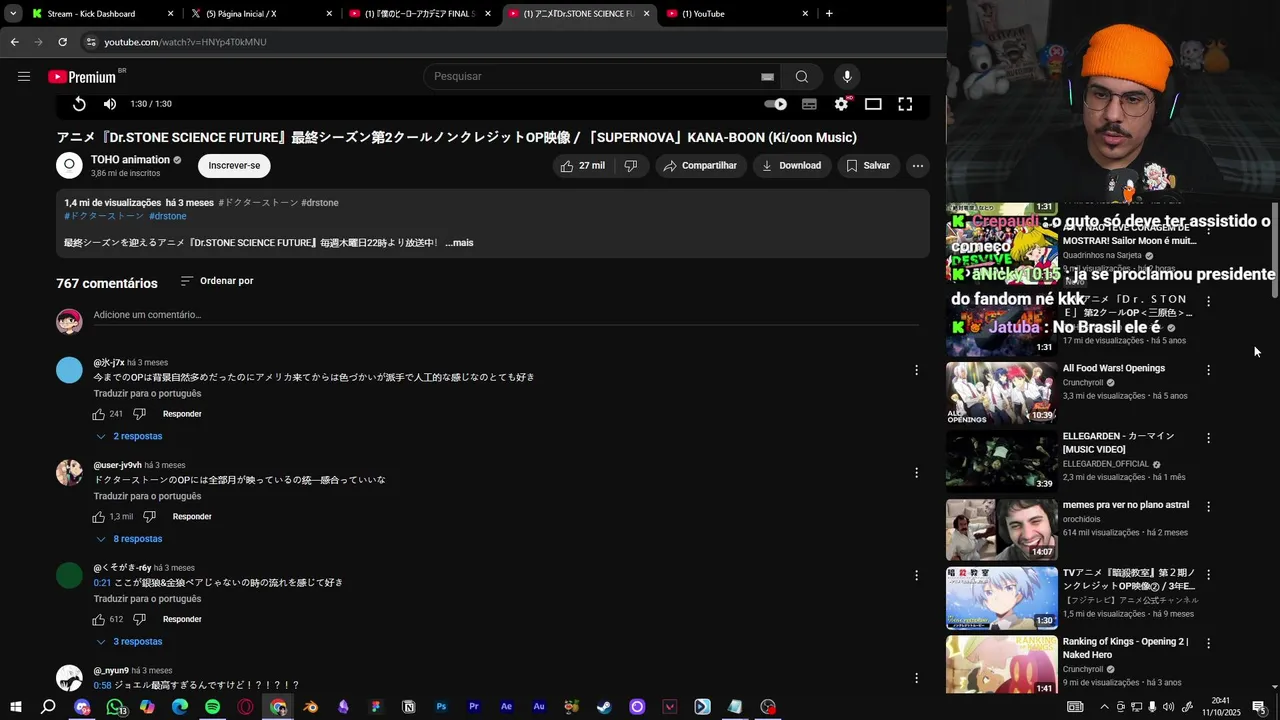Open options for All Food Wars! Openings video
This screenshot has width=1280, height=720.
pyautogui.click(x=1208, y=370)
